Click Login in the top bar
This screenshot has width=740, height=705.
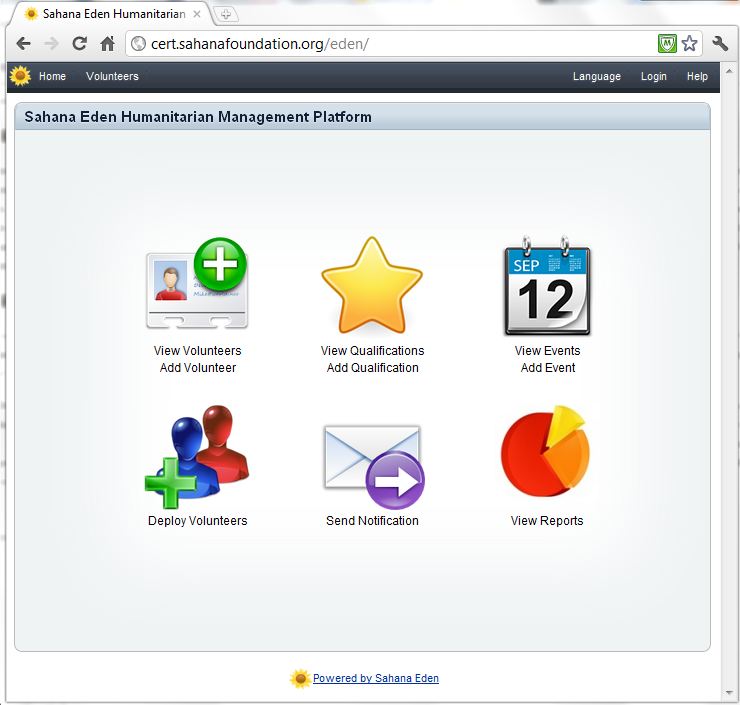tap(653, 77)
